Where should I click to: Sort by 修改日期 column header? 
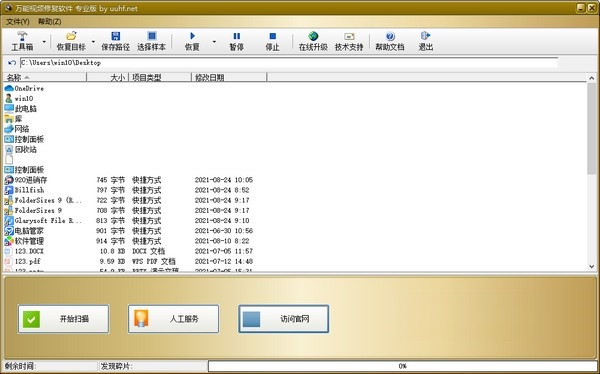click(229, 77)
